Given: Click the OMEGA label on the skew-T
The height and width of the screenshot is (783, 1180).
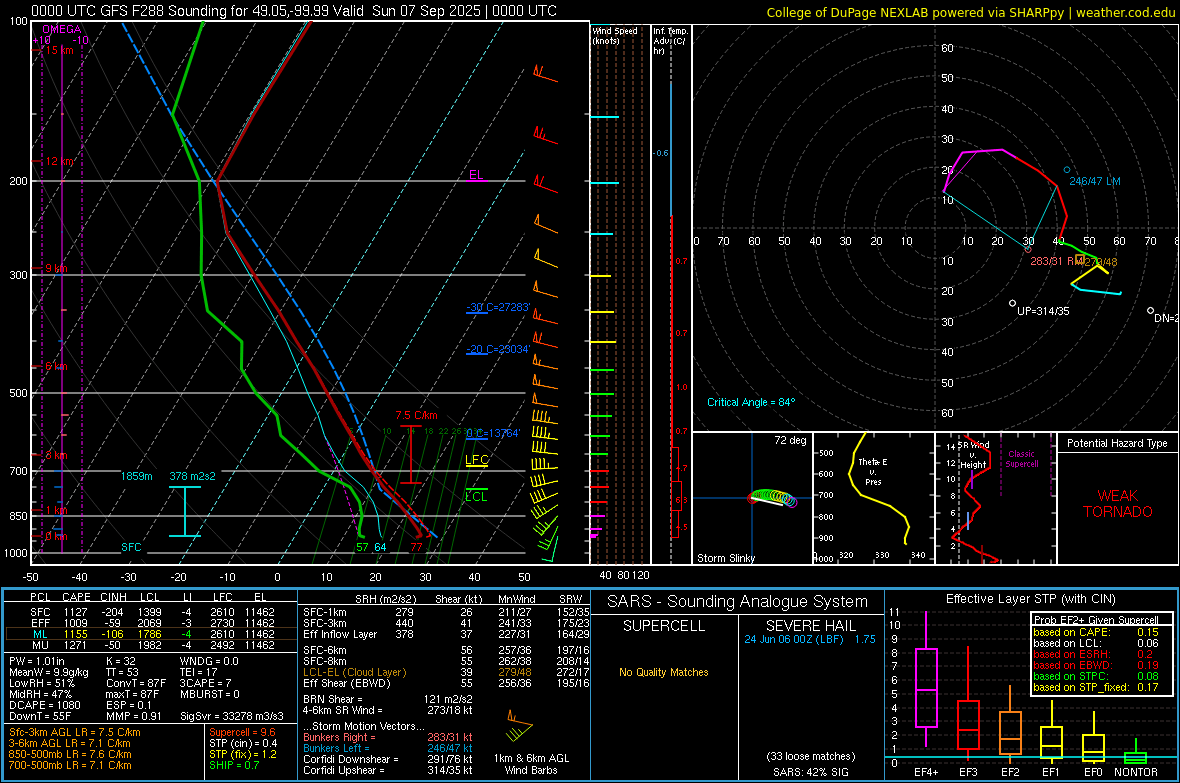Looking at the screenshot, I should (62, 29).
